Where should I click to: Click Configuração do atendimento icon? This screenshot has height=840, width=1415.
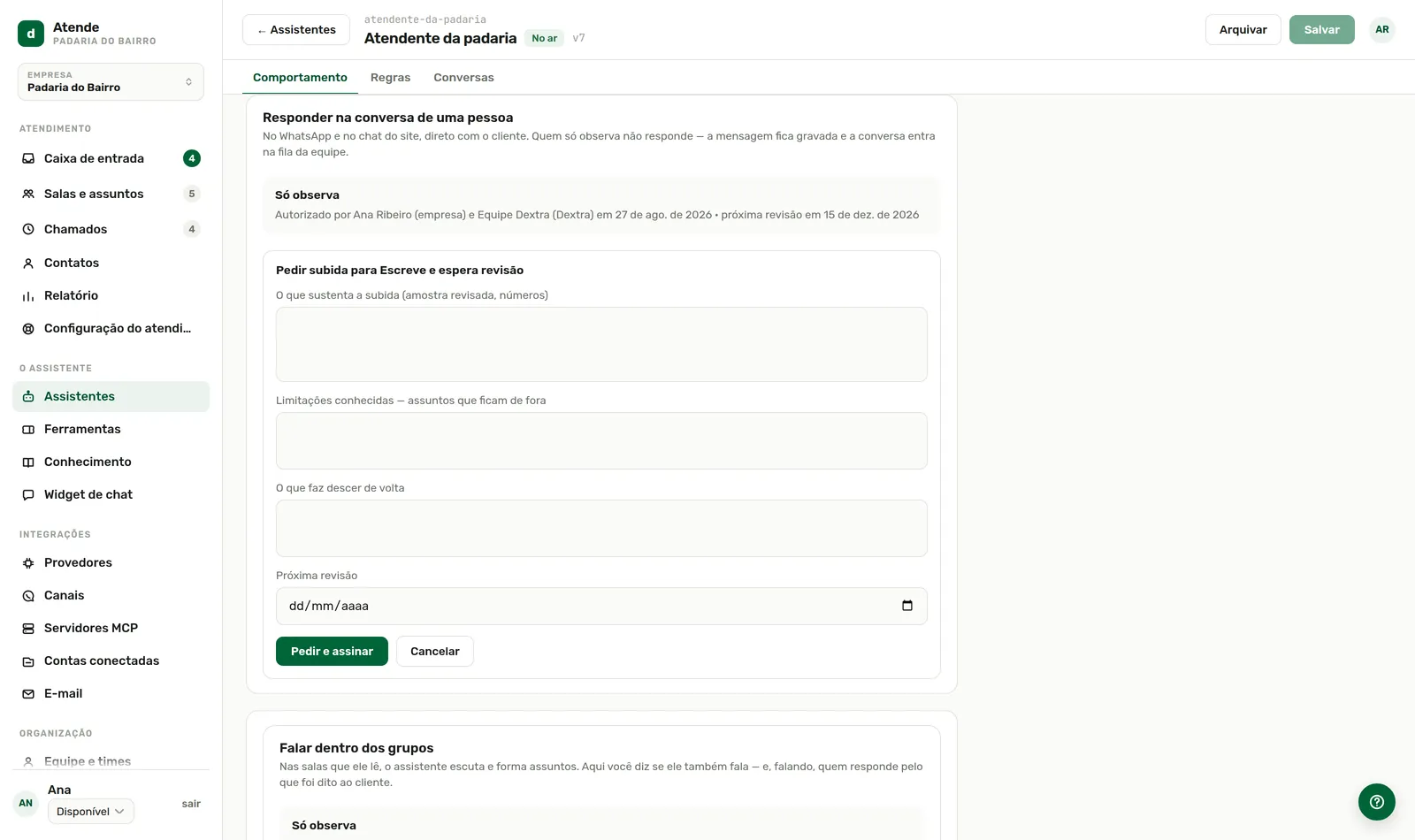click(x=28, y=328)
